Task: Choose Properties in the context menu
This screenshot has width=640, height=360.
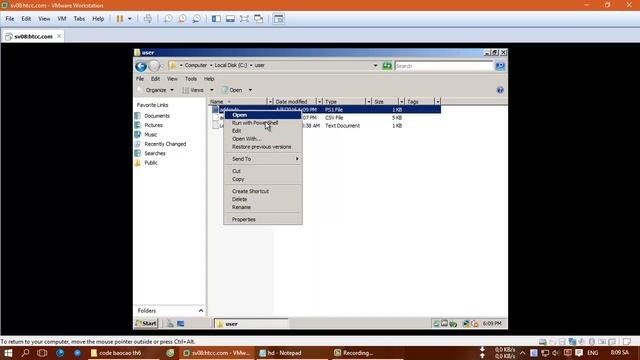Action: 263,220
